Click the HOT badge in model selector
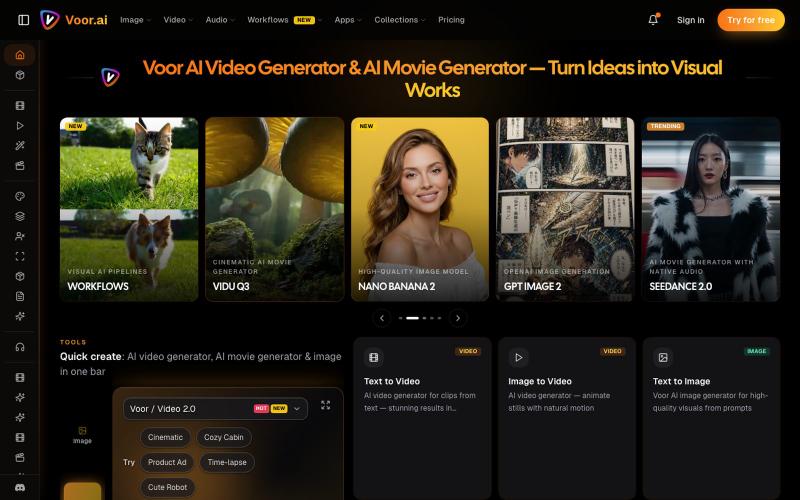Screen dimensions: 800x500 tap(261, 409)
